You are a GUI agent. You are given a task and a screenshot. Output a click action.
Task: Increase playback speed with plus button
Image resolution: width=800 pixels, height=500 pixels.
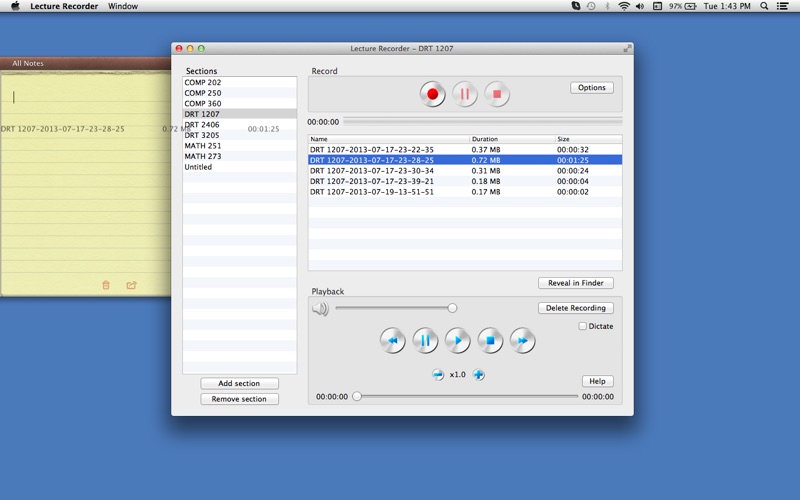click(478, 375)
